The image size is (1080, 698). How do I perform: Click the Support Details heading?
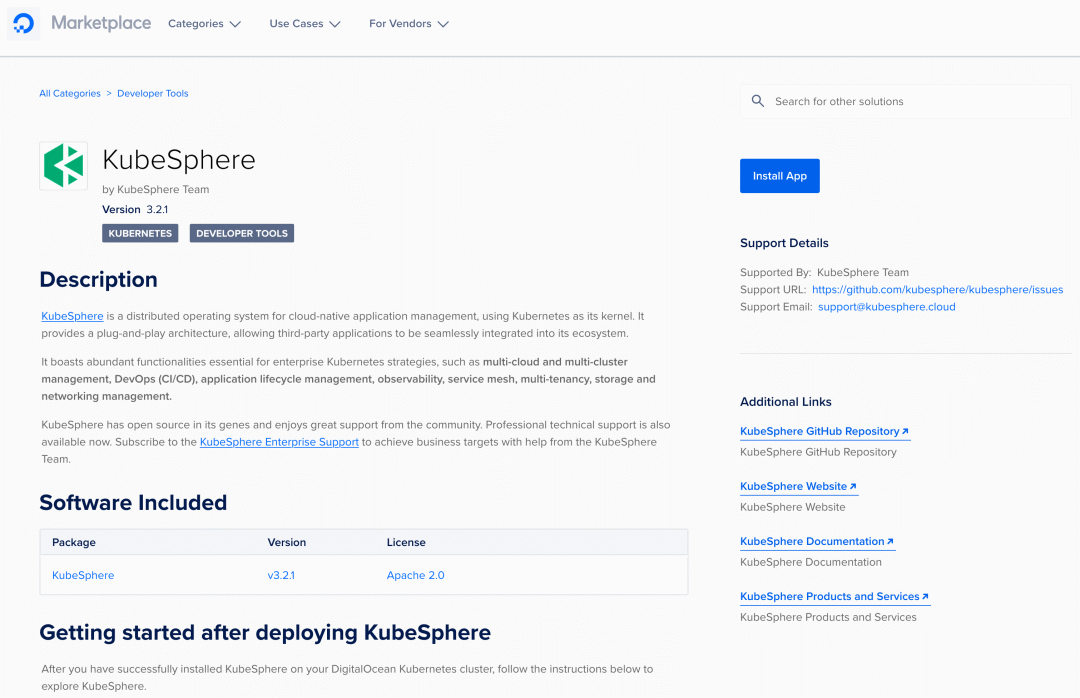point(784,243)
